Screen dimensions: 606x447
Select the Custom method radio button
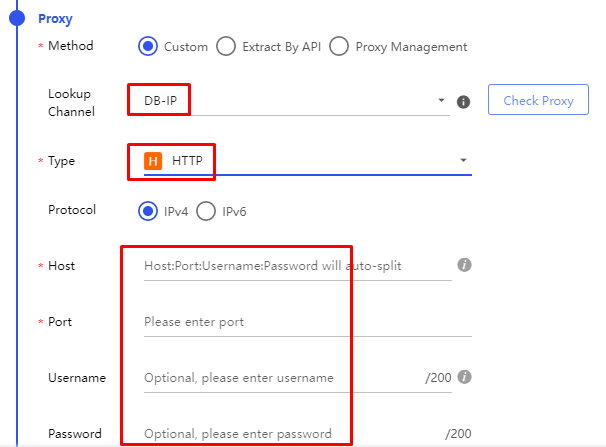pyautogui.click(x=149, y=46)
